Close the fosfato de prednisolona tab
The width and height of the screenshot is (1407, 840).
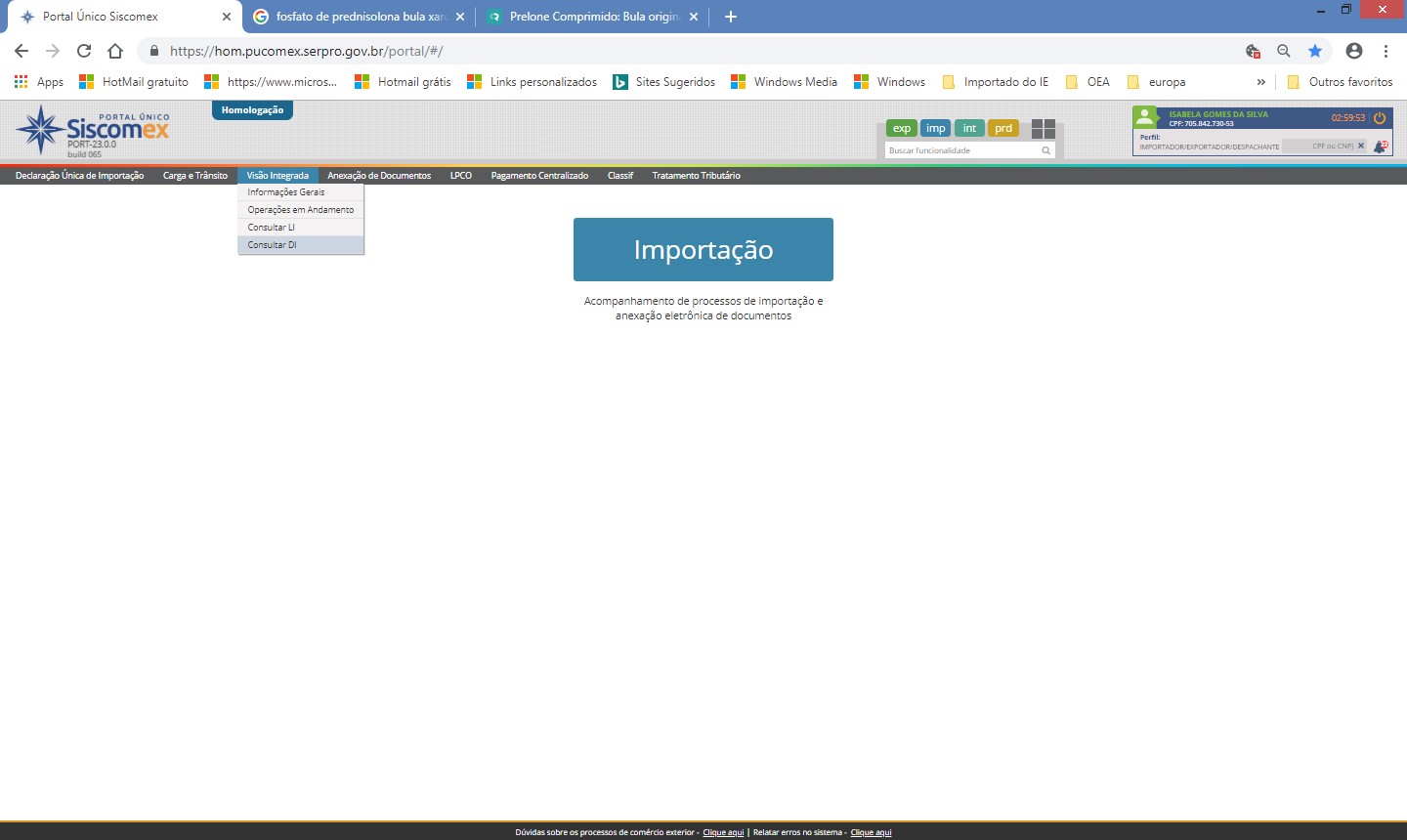[460, 17]
